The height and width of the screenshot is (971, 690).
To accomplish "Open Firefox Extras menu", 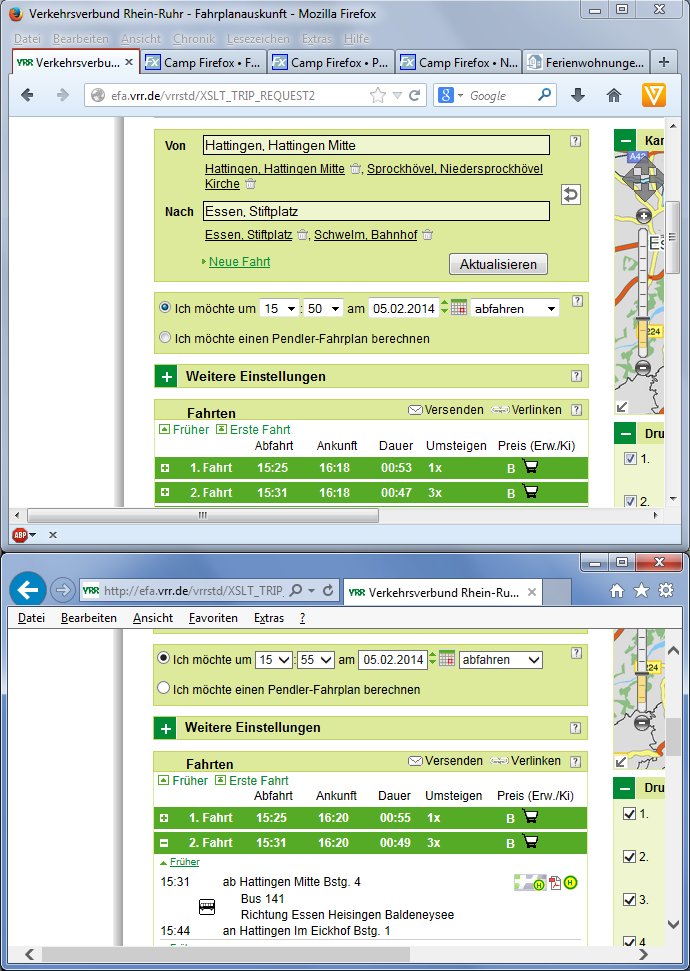I will [x=317, y=38].
